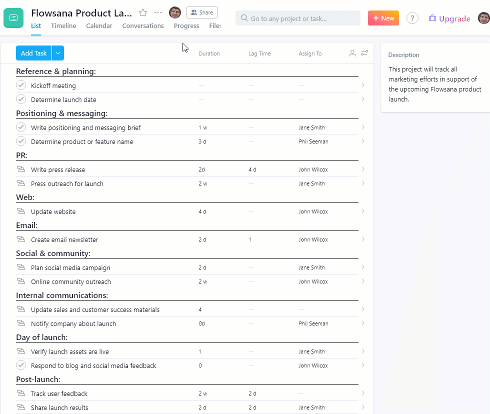Click the Social & community section heading
This screenshot has height=414, width=490.
[x=53, y=253]
